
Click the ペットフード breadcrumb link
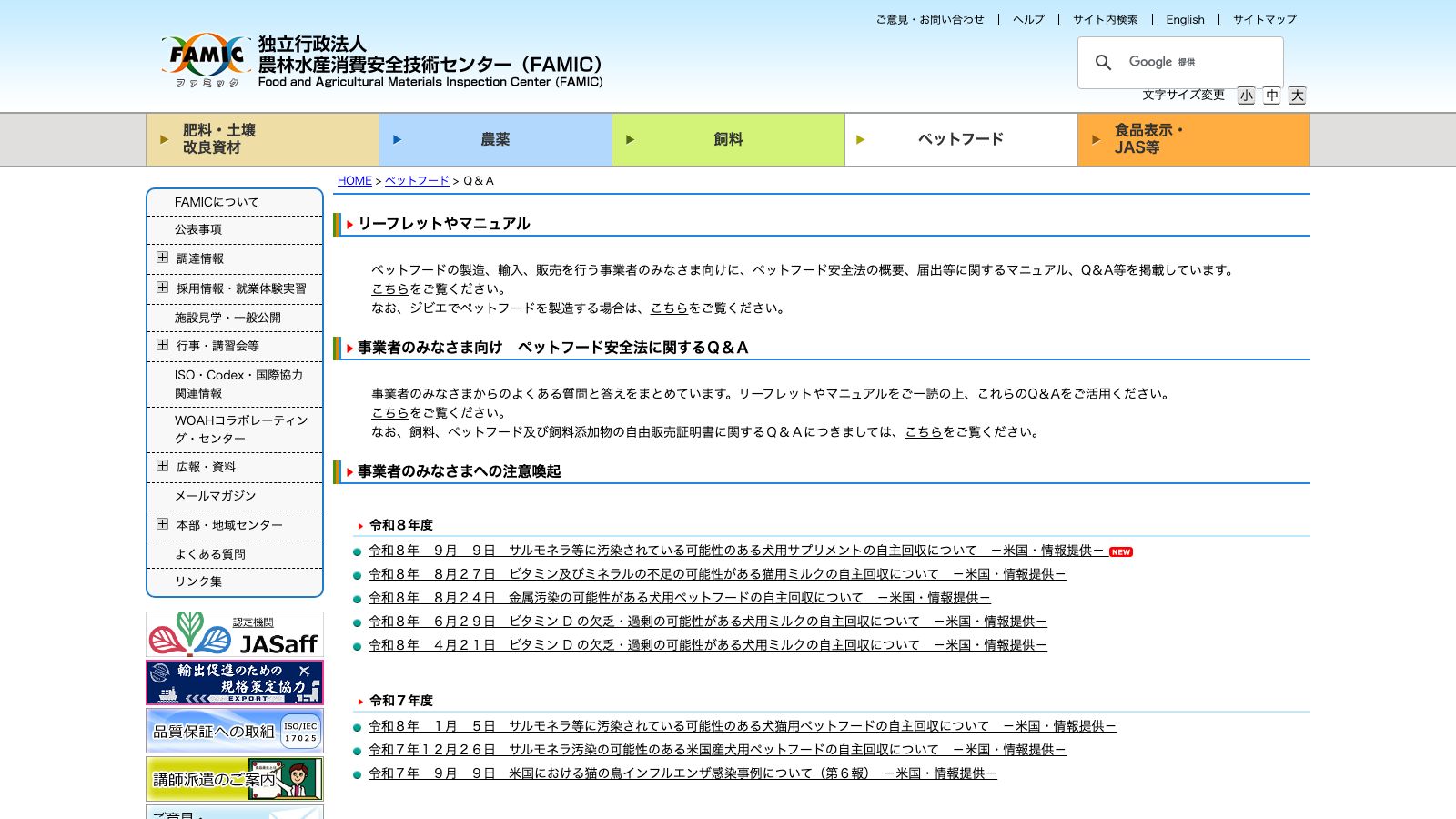(x=417, y=181)
